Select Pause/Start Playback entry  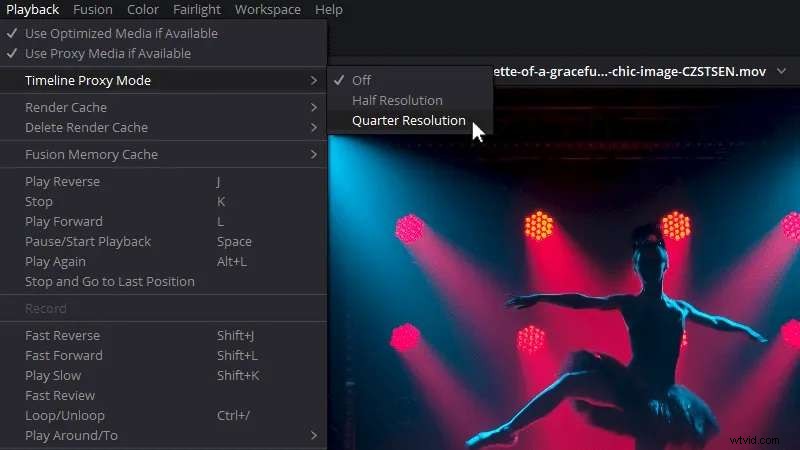point(88,241)
